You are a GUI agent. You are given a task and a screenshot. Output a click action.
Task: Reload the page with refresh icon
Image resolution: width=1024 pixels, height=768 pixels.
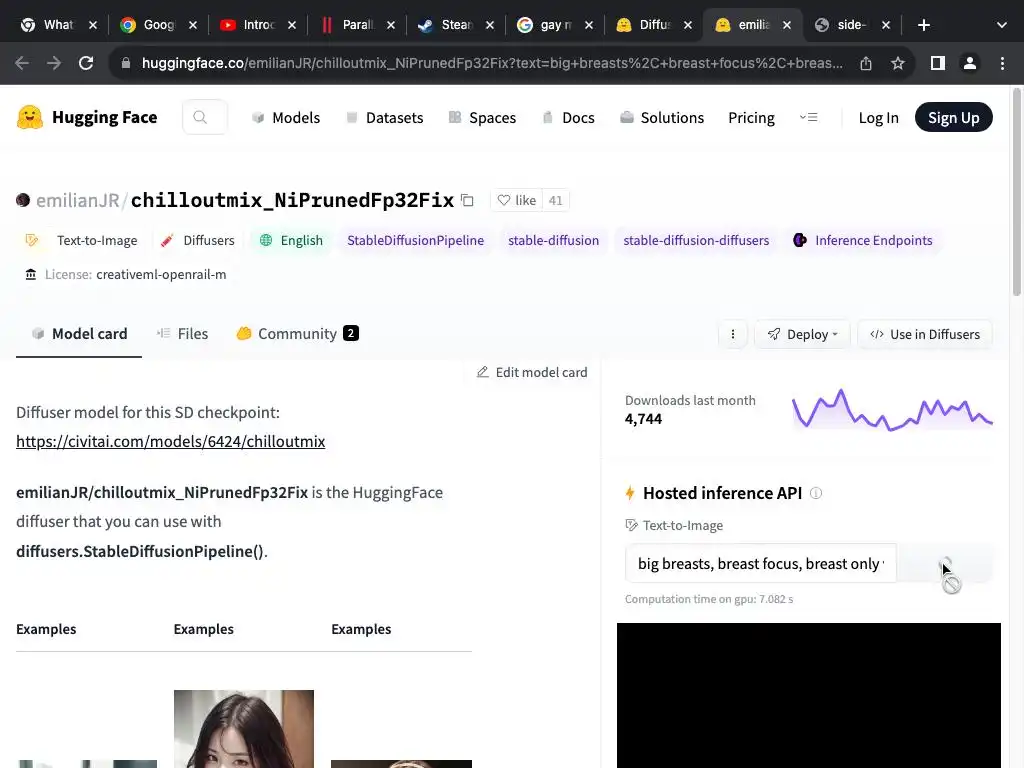86,63
